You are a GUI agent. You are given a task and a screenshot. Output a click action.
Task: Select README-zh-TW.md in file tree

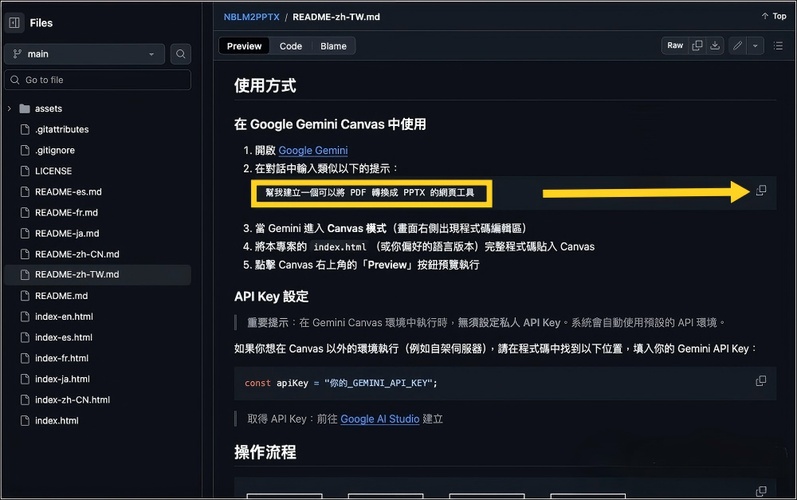pos(98,274)
